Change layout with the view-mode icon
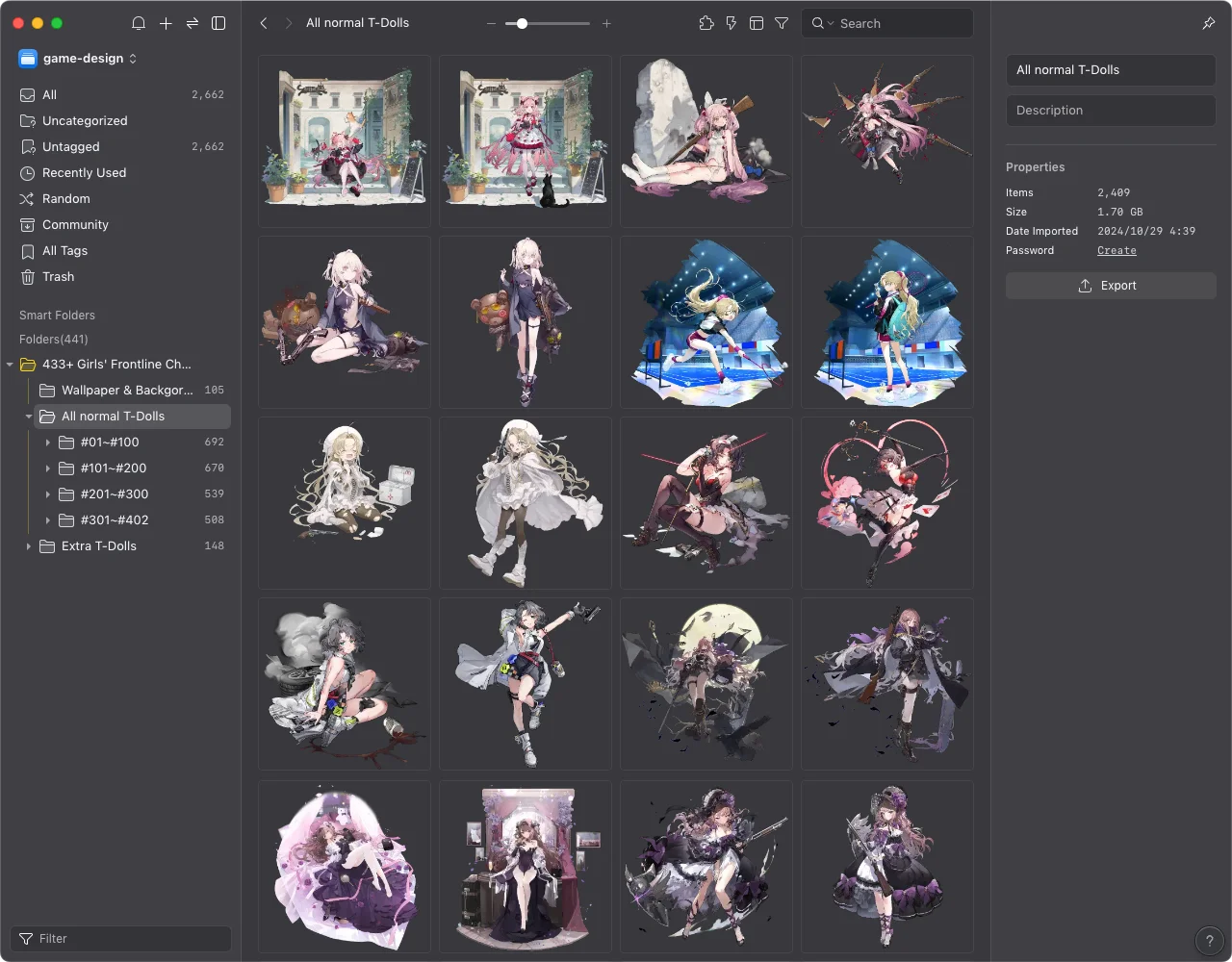Image resolution: width=1232 pixels, height=962 pixels. [757, 23]
